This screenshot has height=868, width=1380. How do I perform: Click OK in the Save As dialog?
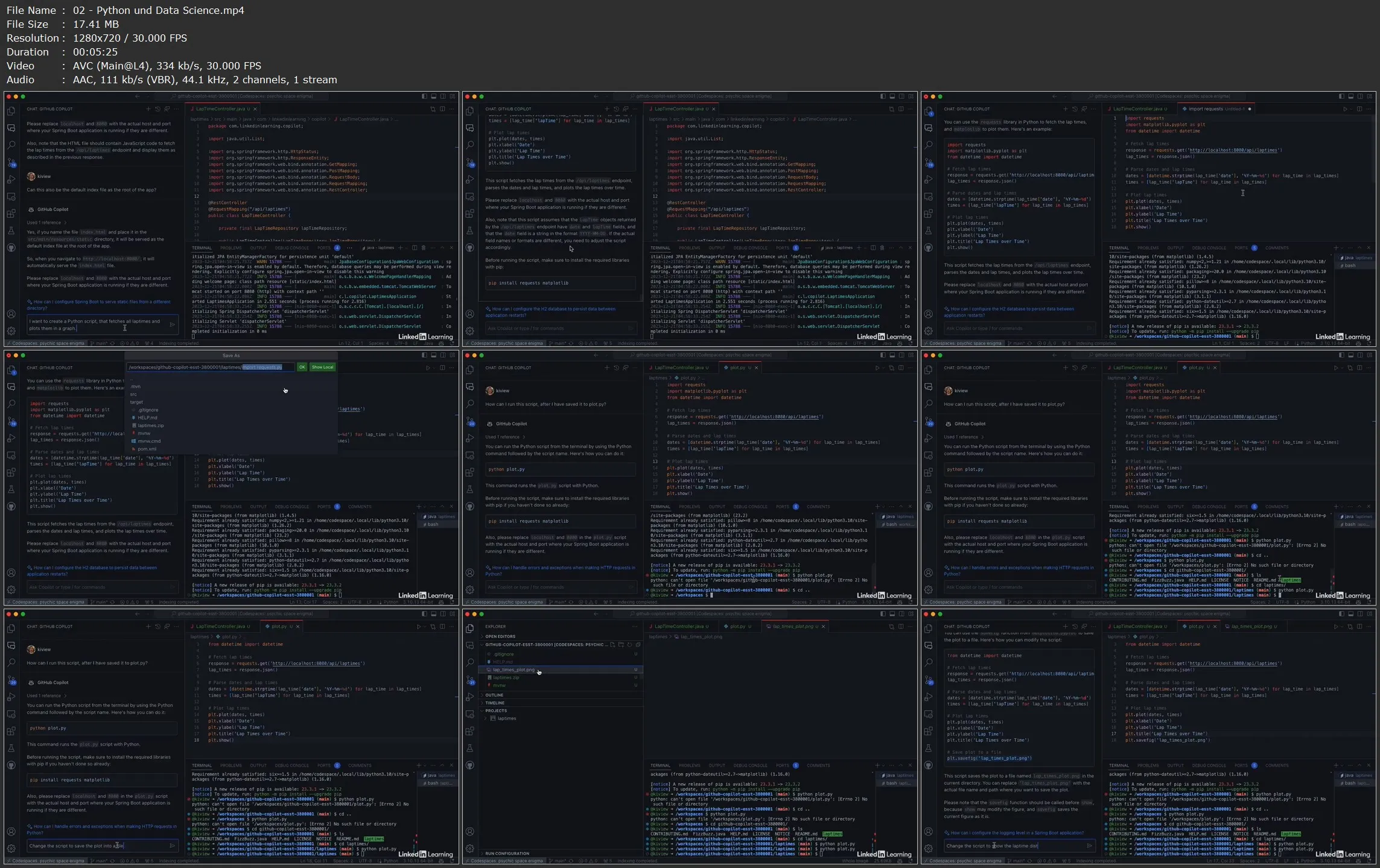302,367
